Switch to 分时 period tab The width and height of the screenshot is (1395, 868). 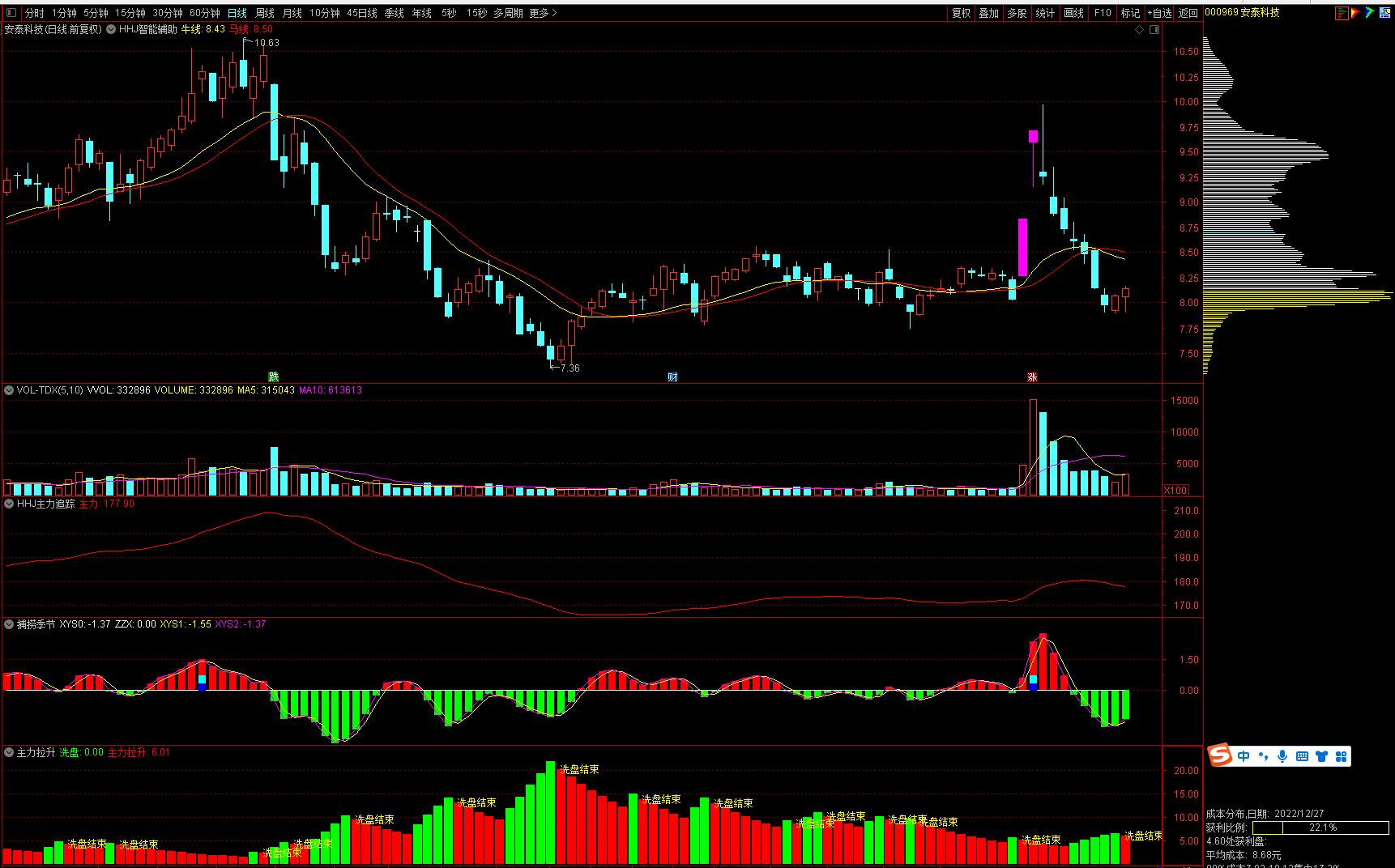34,13
